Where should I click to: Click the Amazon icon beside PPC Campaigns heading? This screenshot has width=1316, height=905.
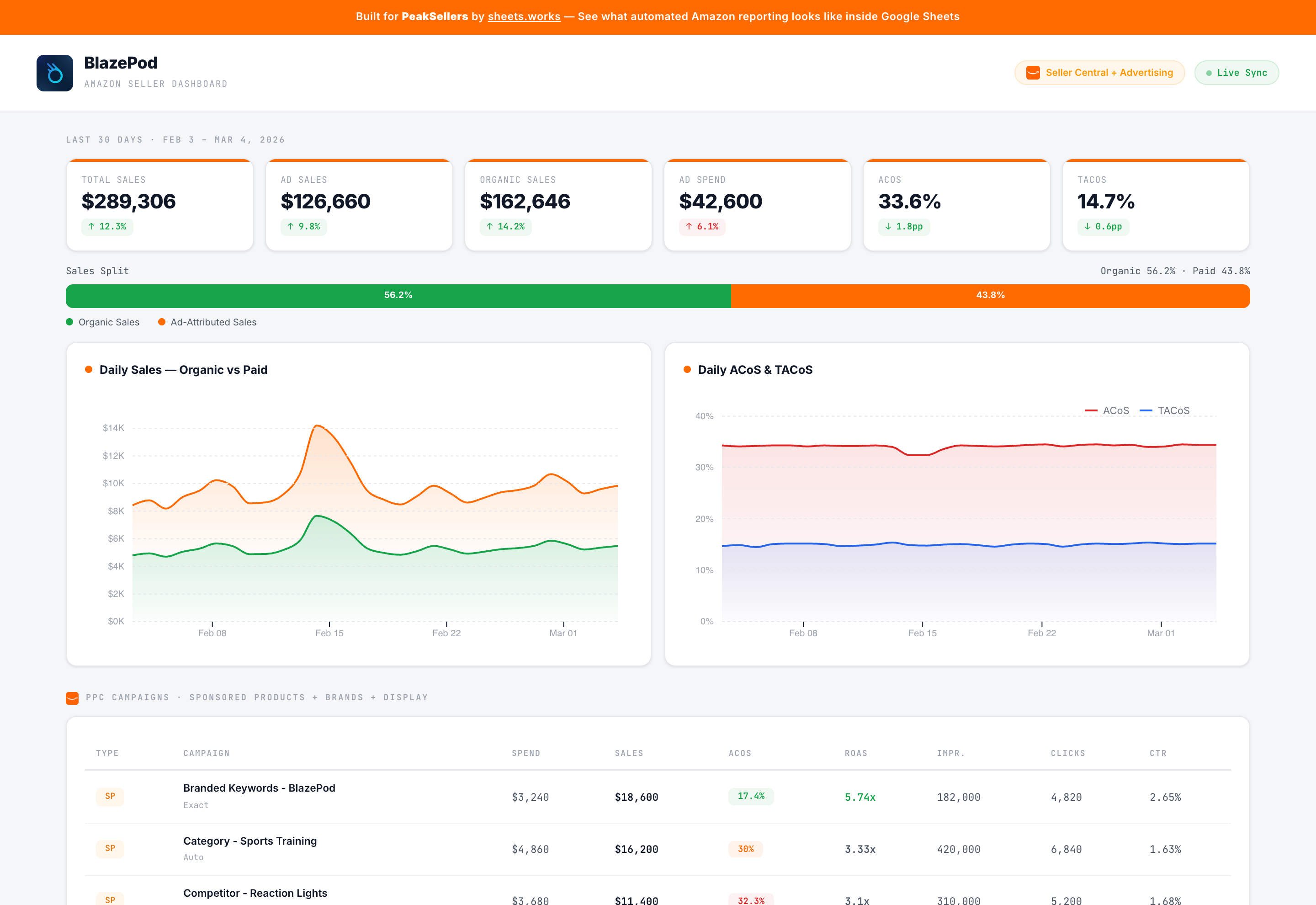pyautogui.click(x=72, y=697)
